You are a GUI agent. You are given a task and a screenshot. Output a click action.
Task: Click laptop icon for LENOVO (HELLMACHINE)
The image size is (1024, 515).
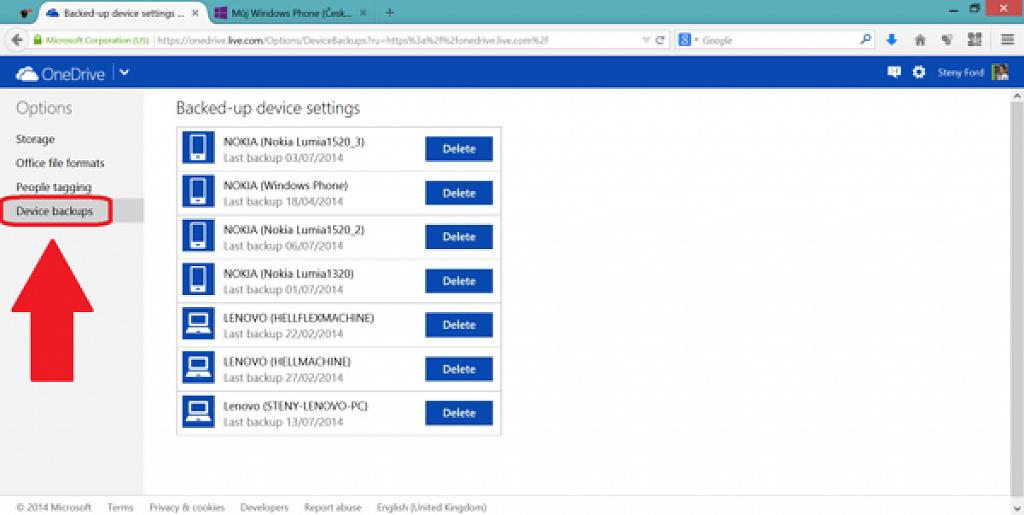pos(199,369)
